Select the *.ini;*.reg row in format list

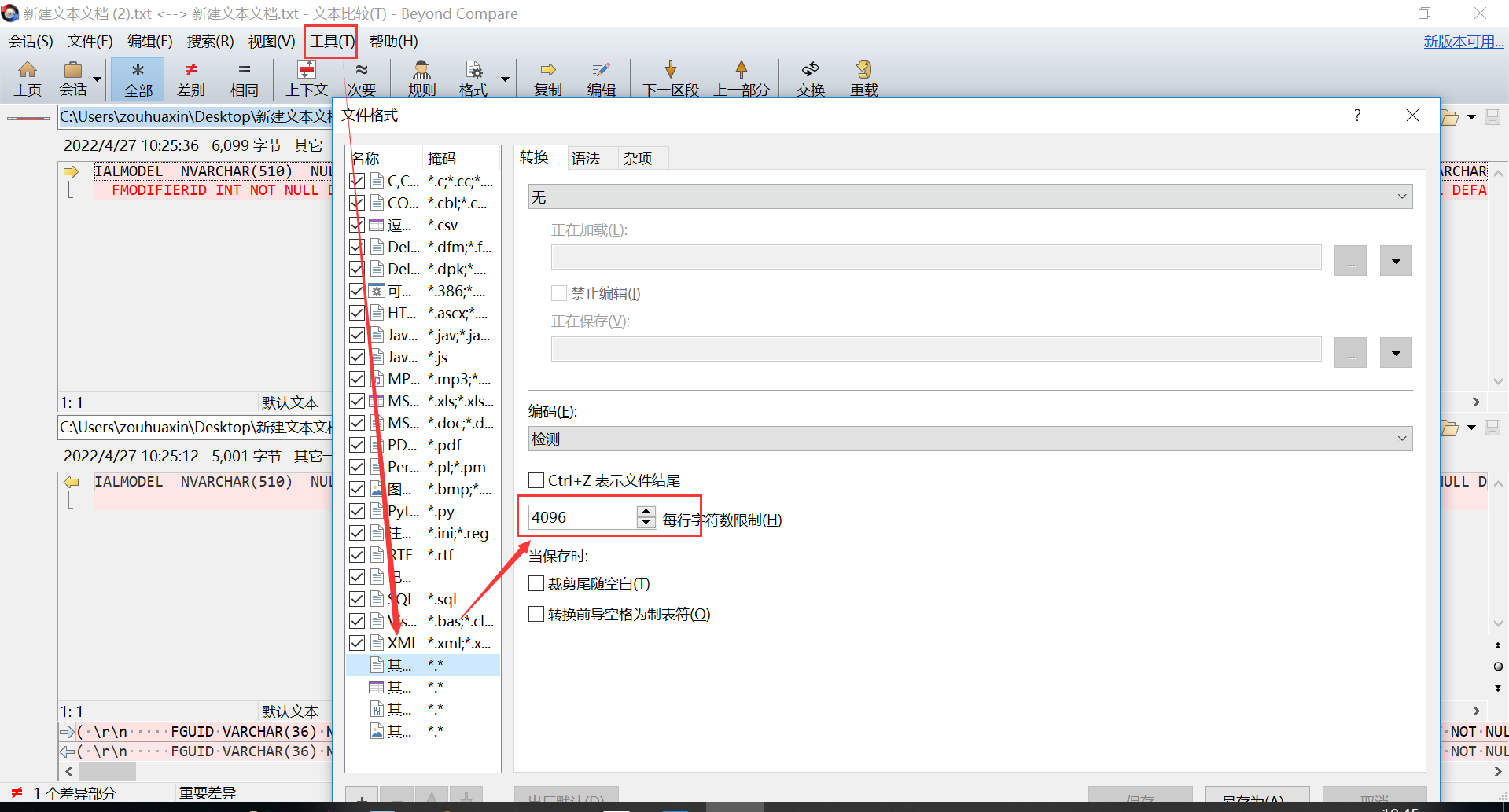(x=423, y=533)
